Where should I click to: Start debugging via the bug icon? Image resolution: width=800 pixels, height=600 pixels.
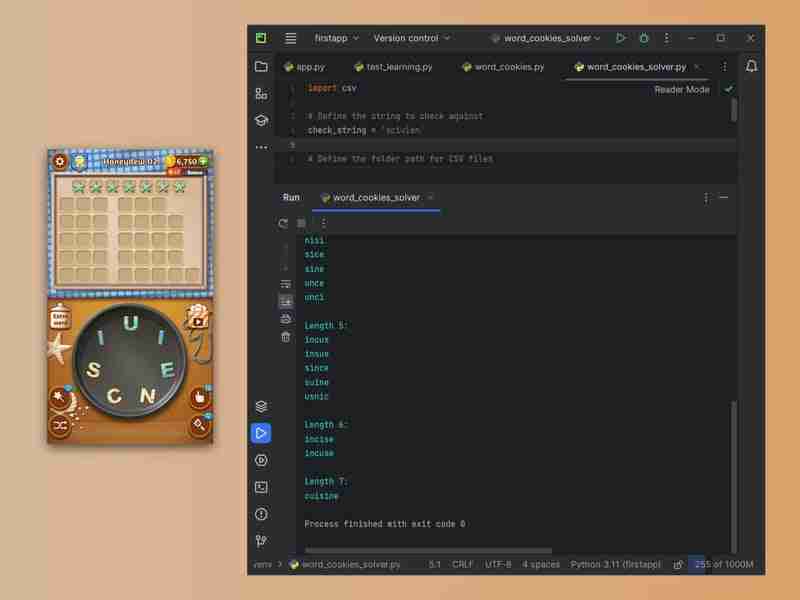(x=644, y=38)
